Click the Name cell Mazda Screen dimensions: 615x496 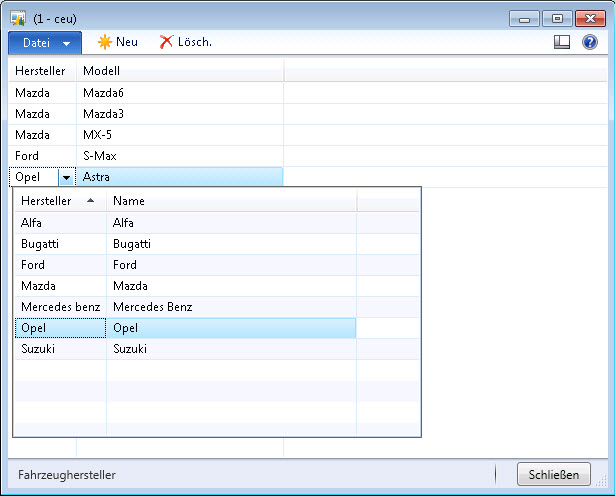231,286
